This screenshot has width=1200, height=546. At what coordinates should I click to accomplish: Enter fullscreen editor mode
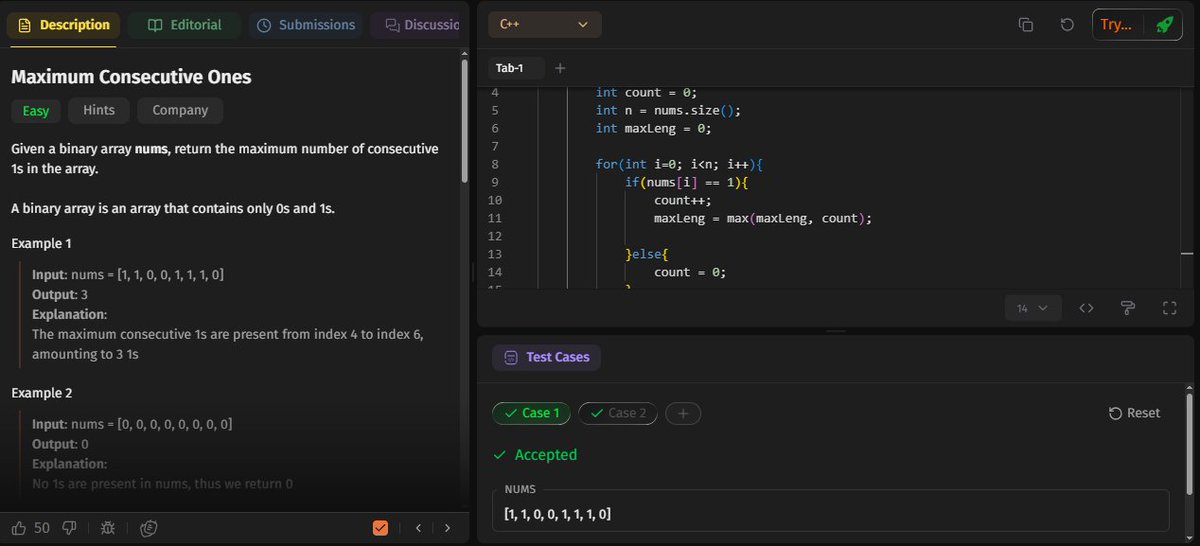coord(1169,309)
